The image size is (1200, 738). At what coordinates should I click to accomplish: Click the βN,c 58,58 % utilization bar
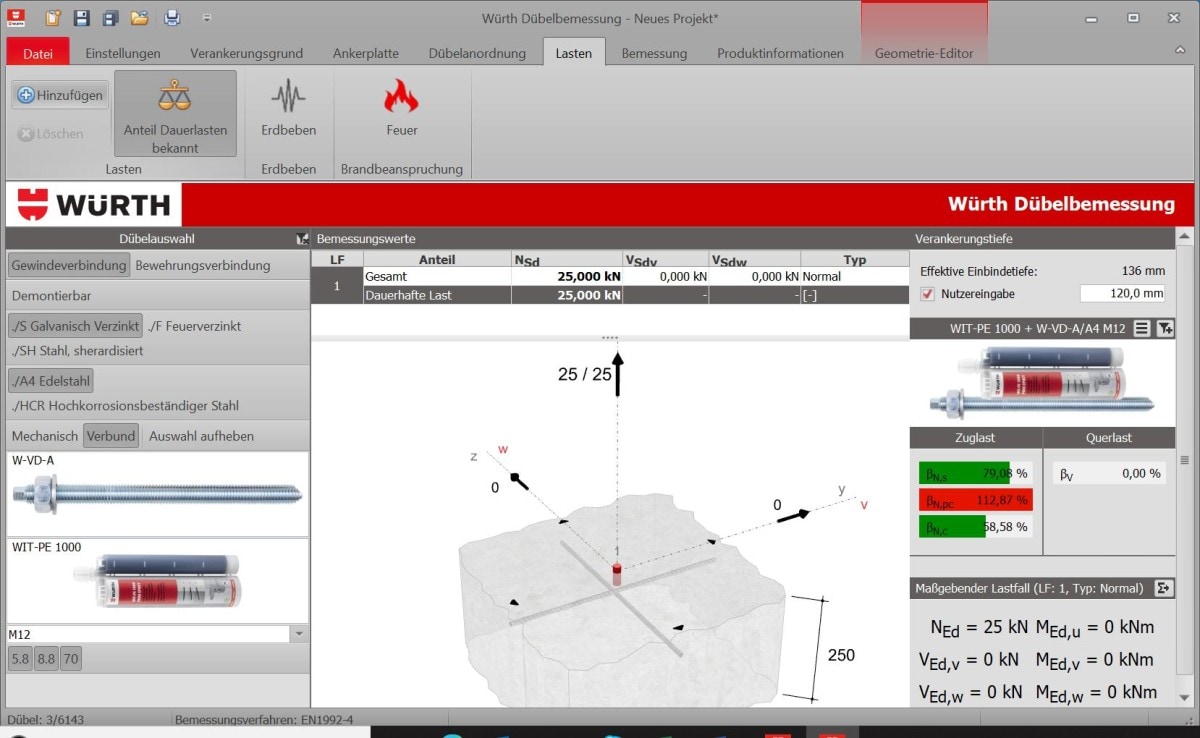click(x=975, y=527)
